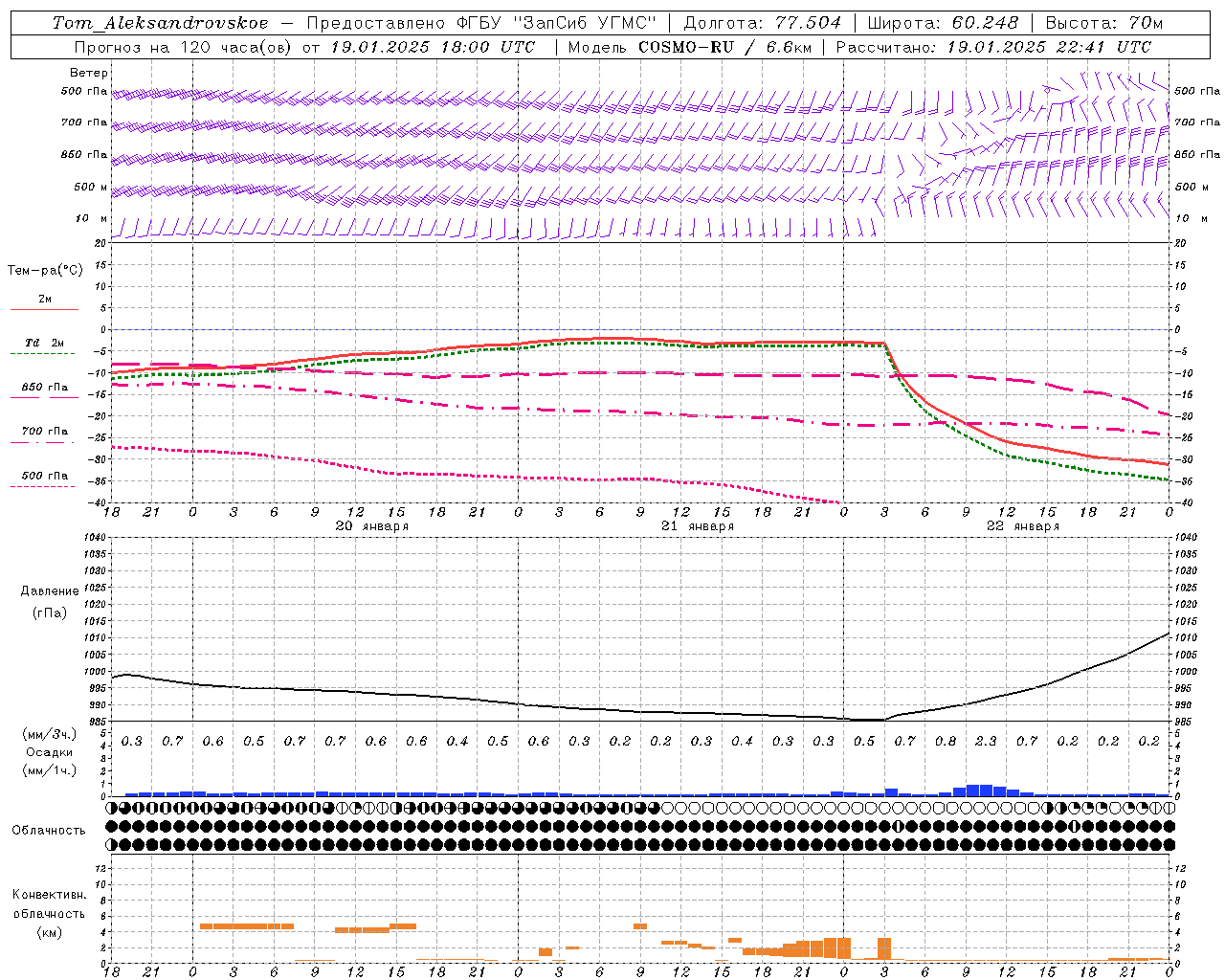Click the (мм/3ч.) precipitation unit label
1225x980 pixels.
50,734
